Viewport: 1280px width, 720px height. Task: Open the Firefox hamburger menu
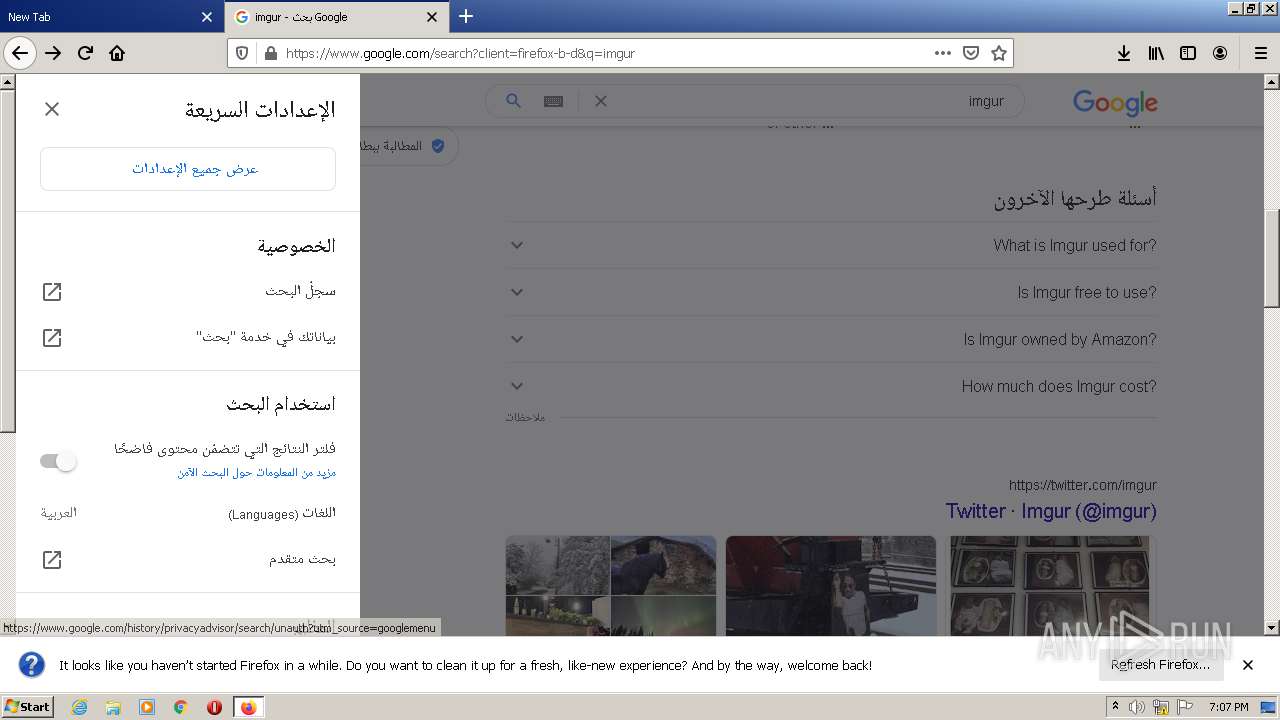click(x=1260, y=53)
